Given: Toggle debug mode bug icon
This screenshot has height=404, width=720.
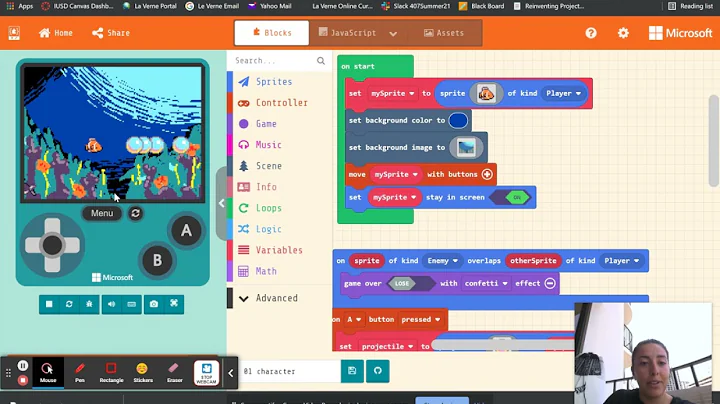Looking at the screenshot, I should [89, 304].
